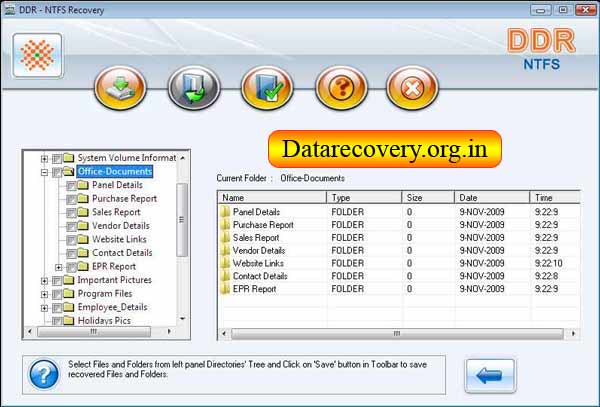Click the tree panel scroll up arrow

point(183,158)
